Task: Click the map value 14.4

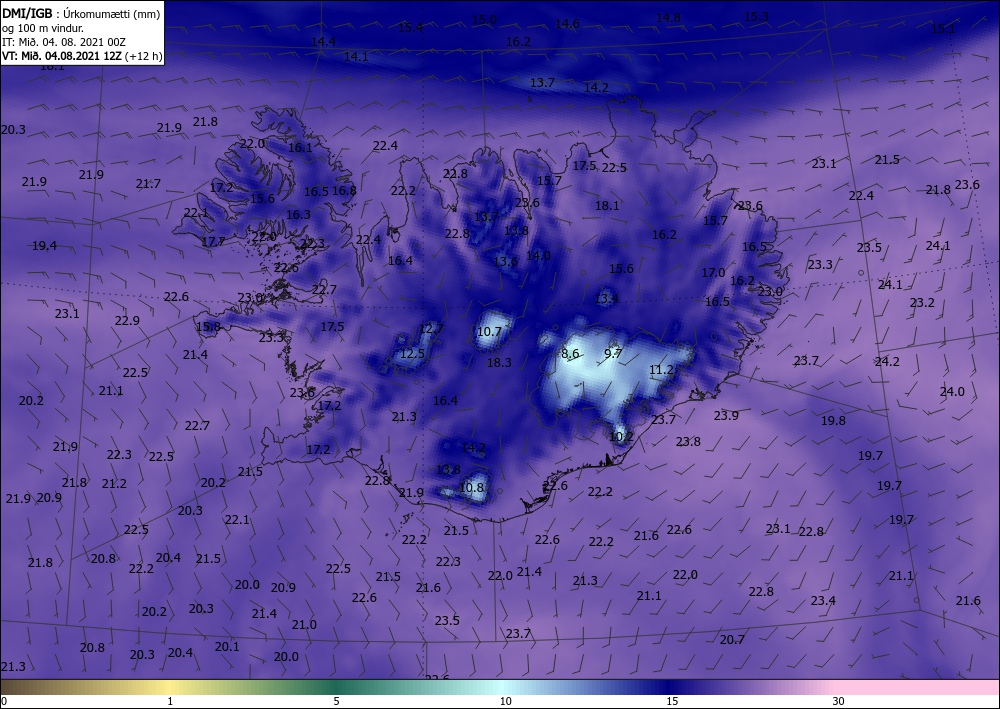Action: pos(323,41)
